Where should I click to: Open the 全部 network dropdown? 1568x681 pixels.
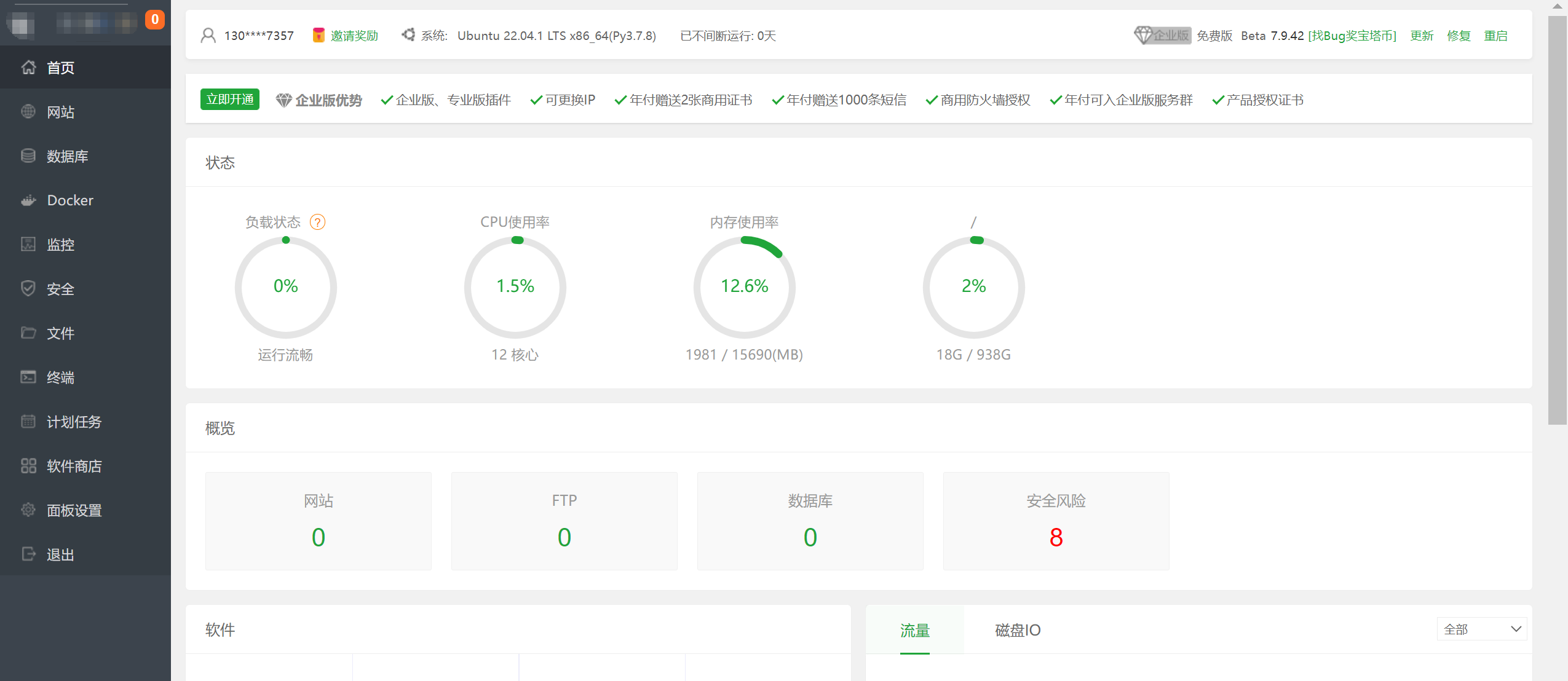1481,629
